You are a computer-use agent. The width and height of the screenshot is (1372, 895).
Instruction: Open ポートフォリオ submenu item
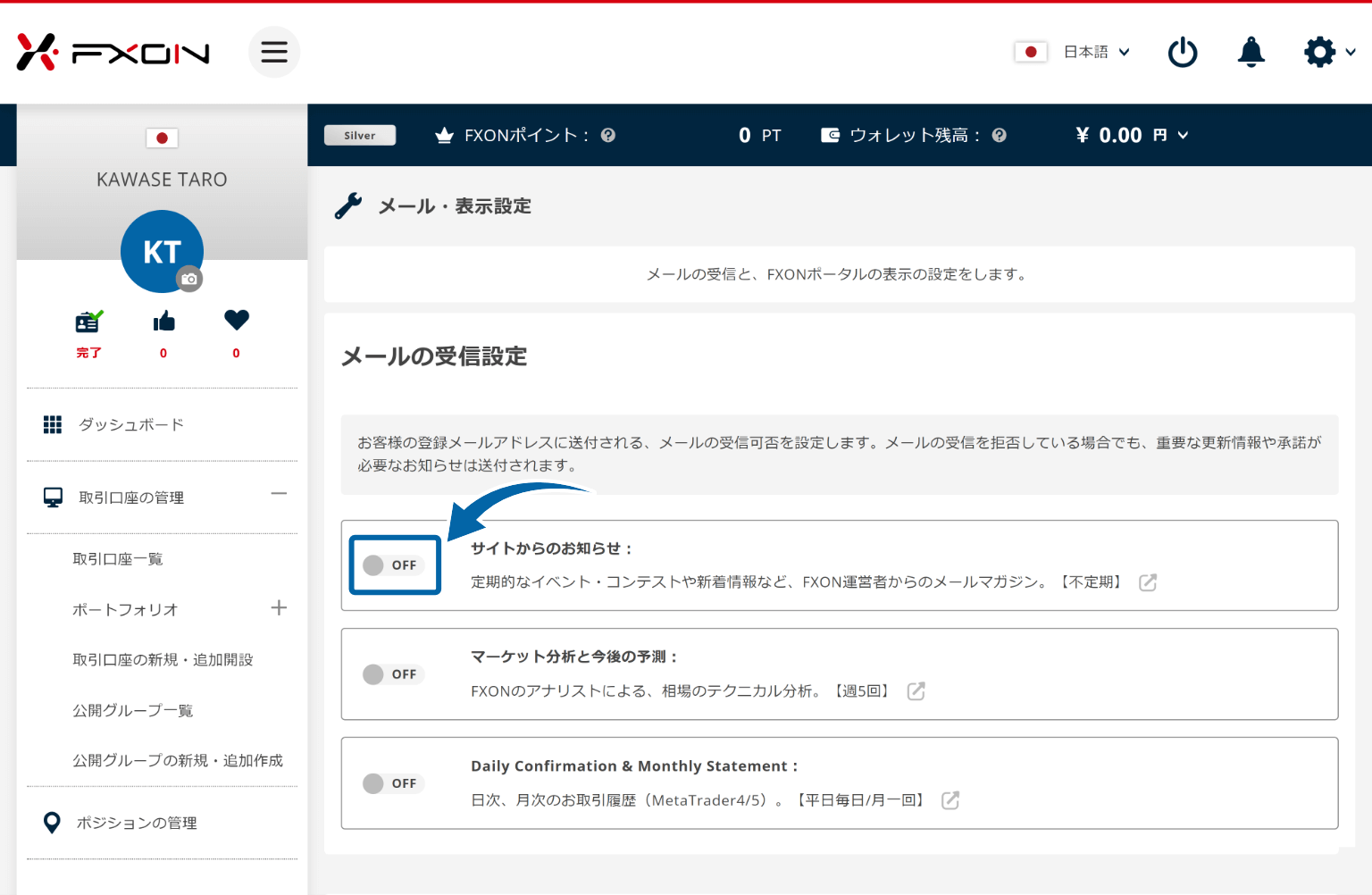125,609
